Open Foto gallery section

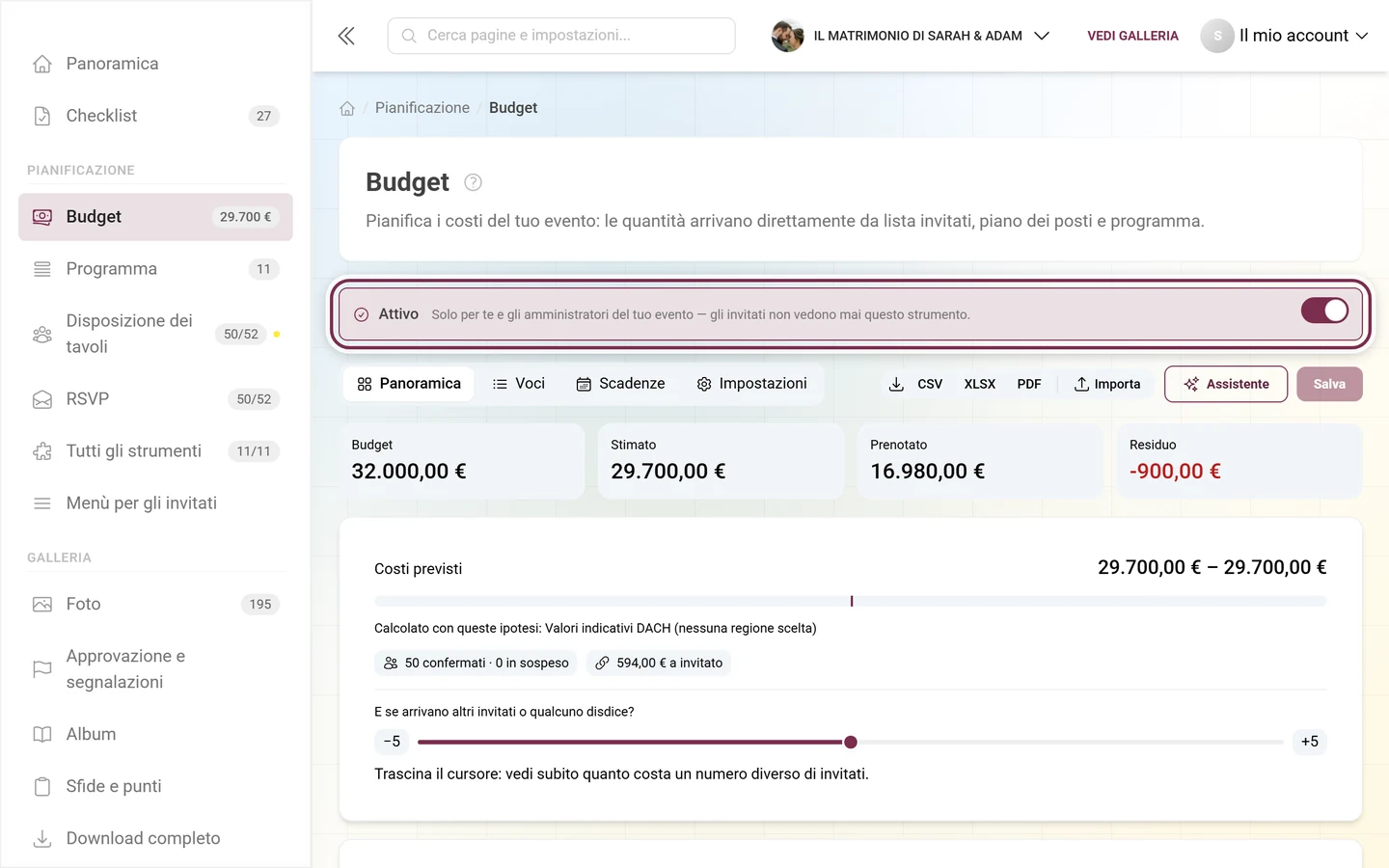click(x=155, y=605)
